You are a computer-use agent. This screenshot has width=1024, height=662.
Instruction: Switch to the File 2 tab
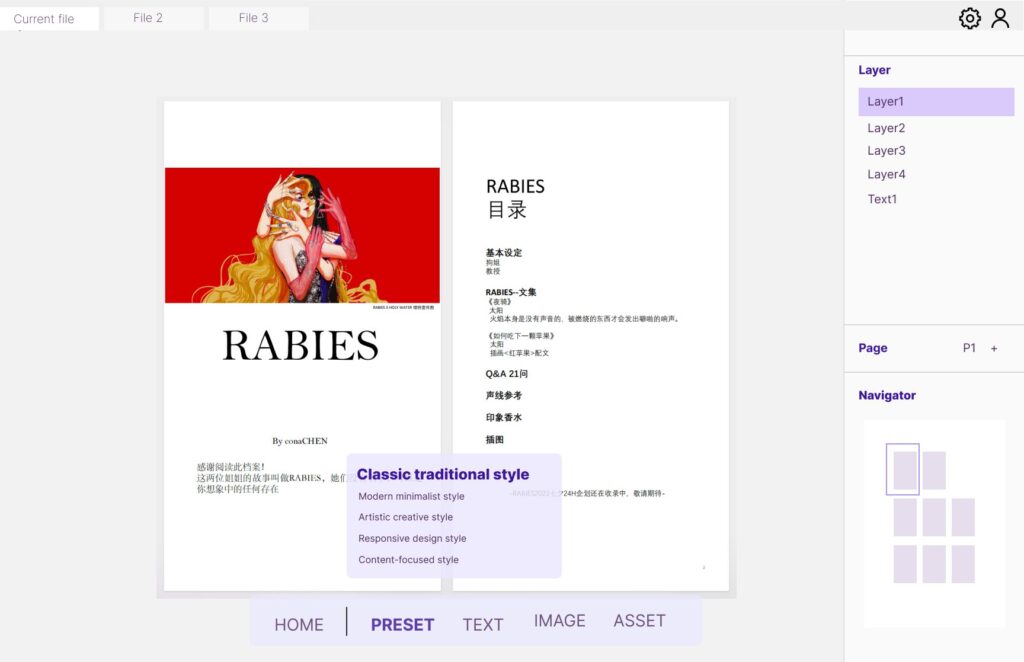(x=149, y=18)
